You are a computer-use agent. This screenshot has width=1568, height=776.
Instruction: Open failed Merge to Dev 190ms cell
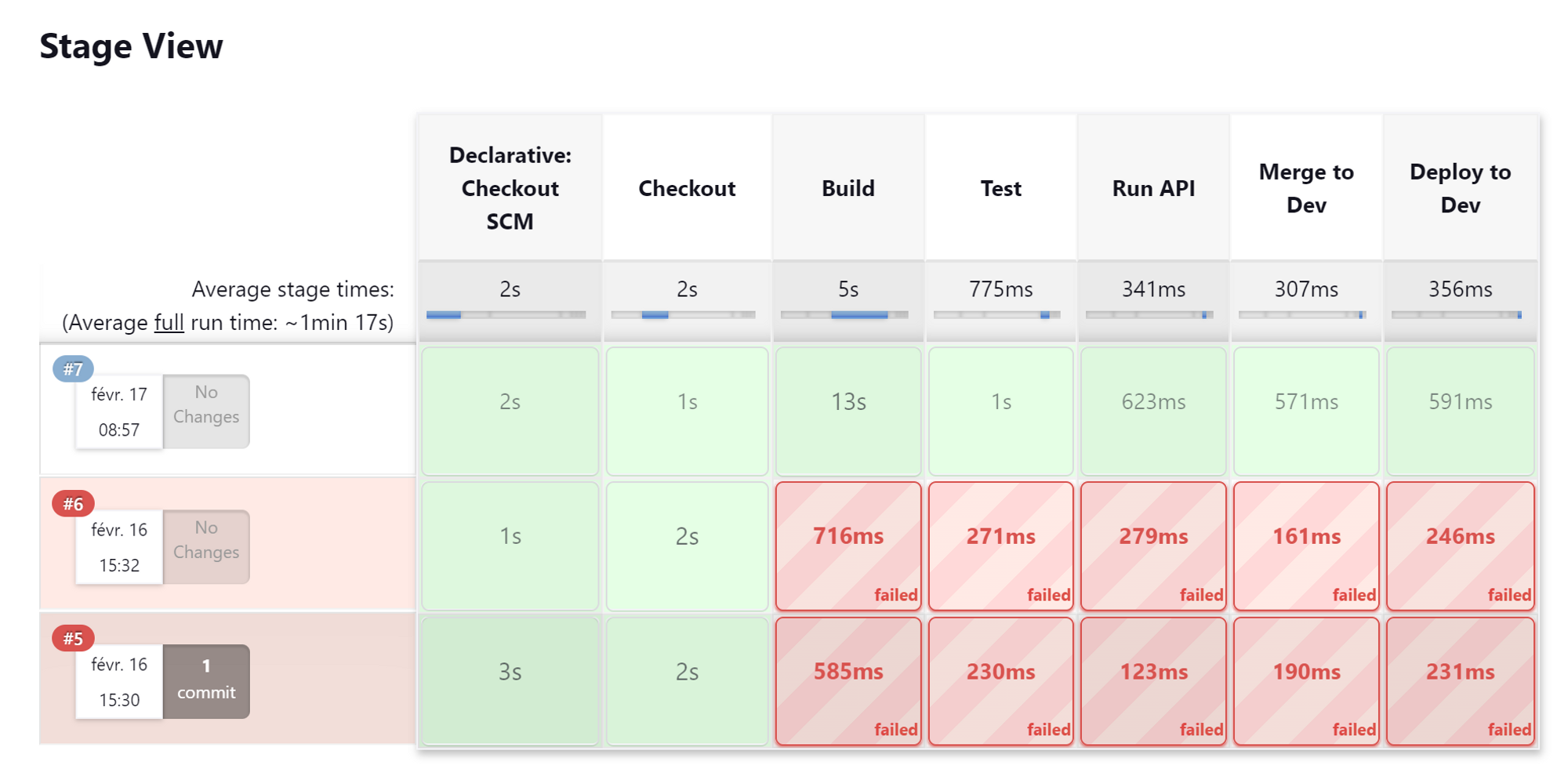(x=1306, y=681)
